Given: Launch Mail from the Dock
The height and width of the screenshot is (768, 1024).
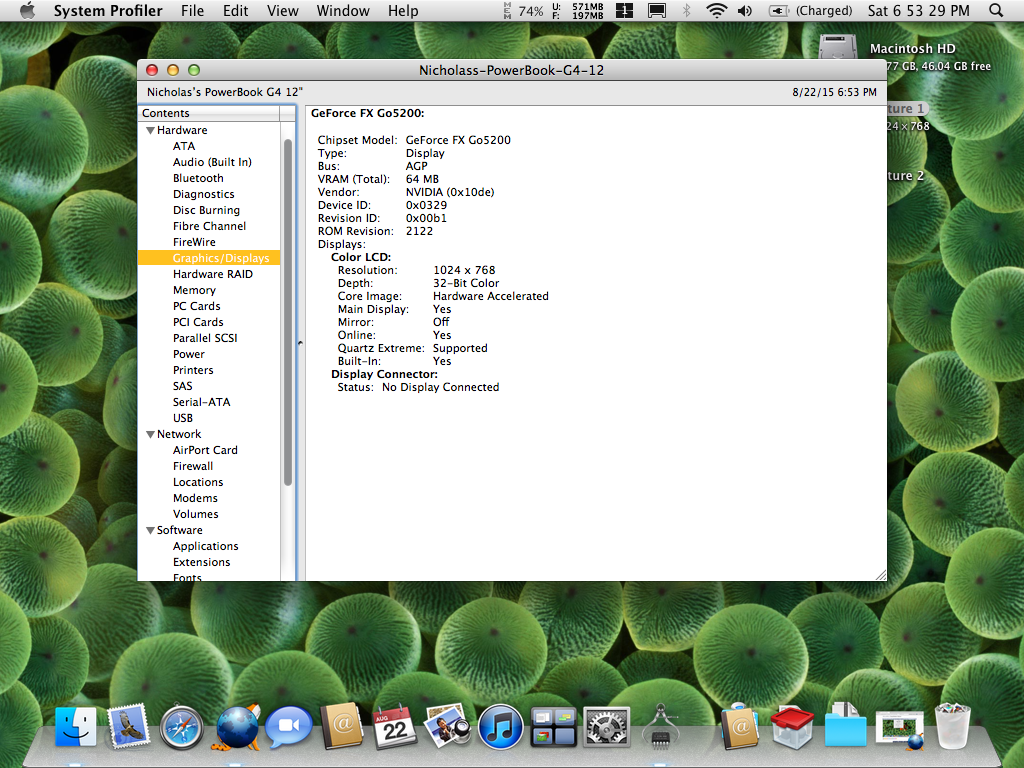Looking at the screenshot, I should pos(128,726).
